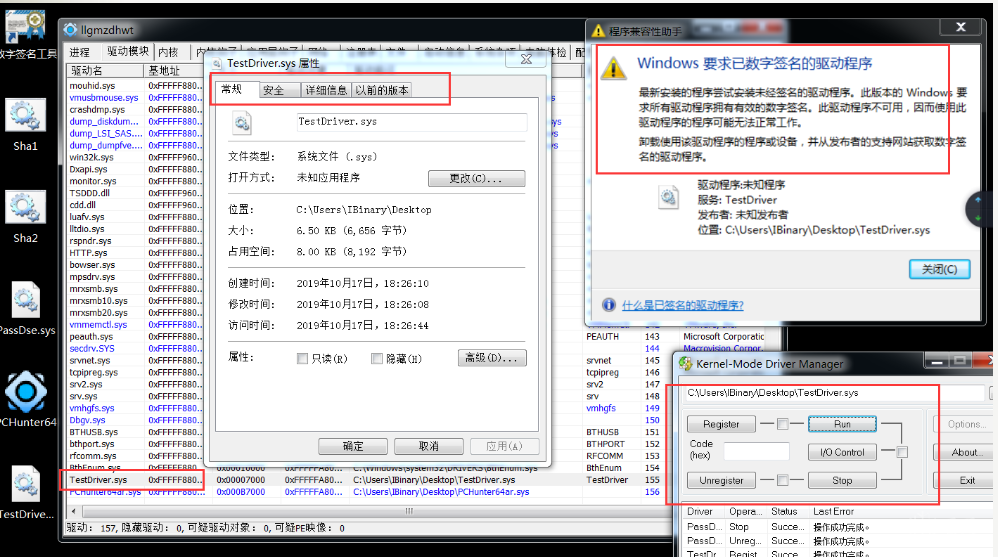
Task: Click the 高级(D)... button
Action: click(492, 358)
